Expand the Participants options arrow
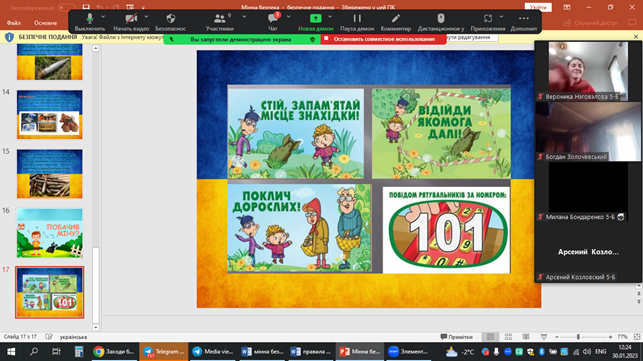Image resolution: width=643 pixels, height=361 pixels. [x=244, y=17]
